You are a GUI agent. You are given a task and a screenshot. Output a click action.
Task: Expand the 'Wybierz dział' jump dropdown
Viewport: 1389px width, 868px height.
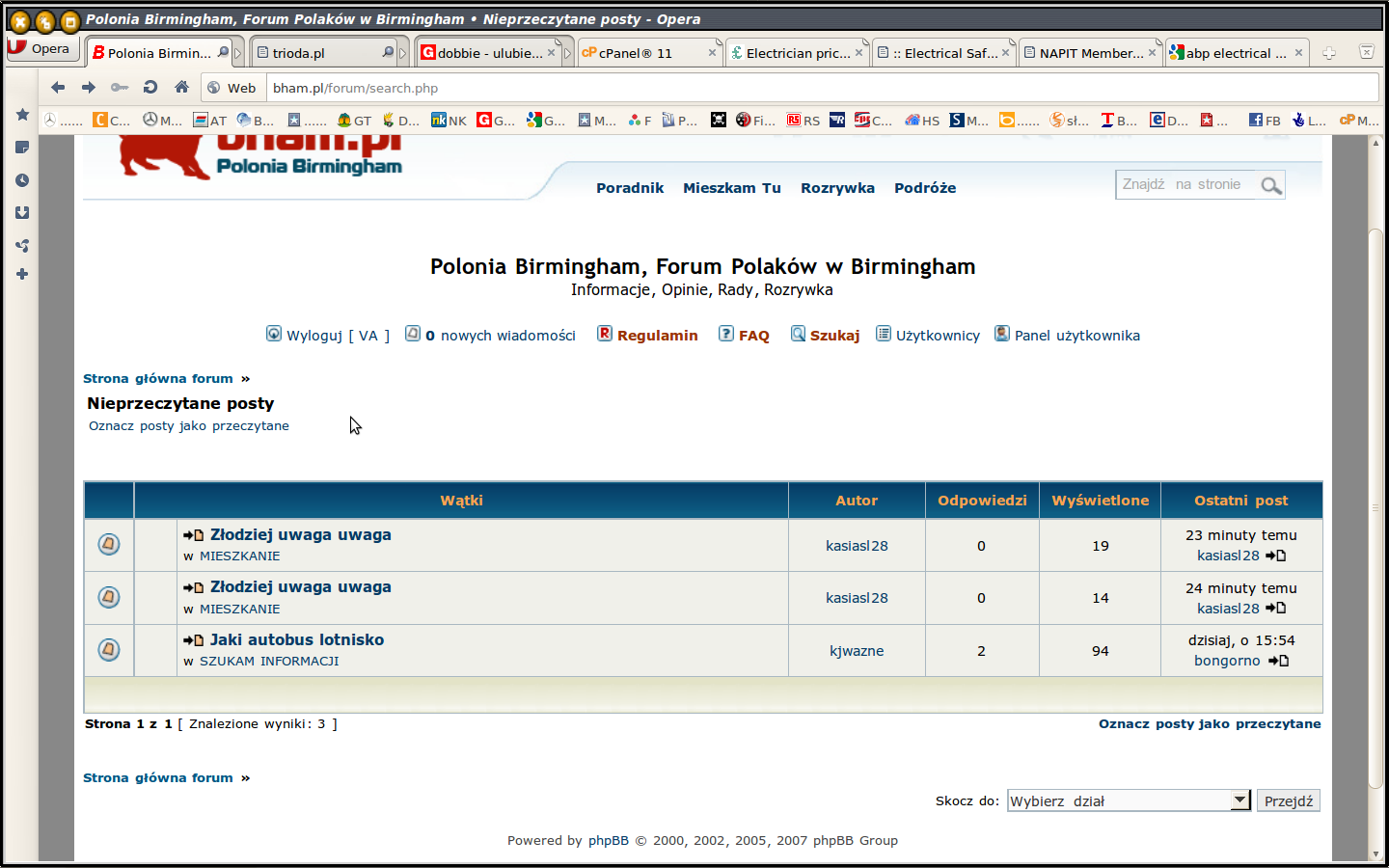[1240, 800]
